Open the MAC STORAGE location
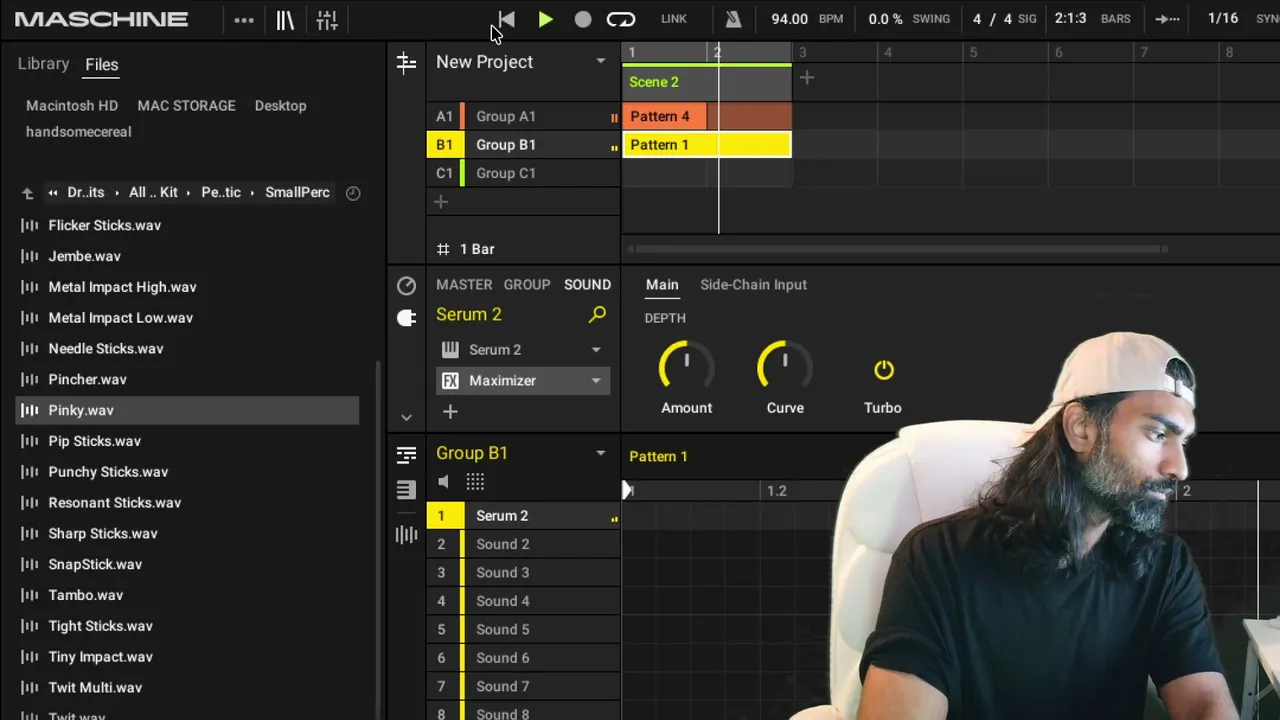The width and height of the screenshot is (1280, 720). click(x=186, y=105)
